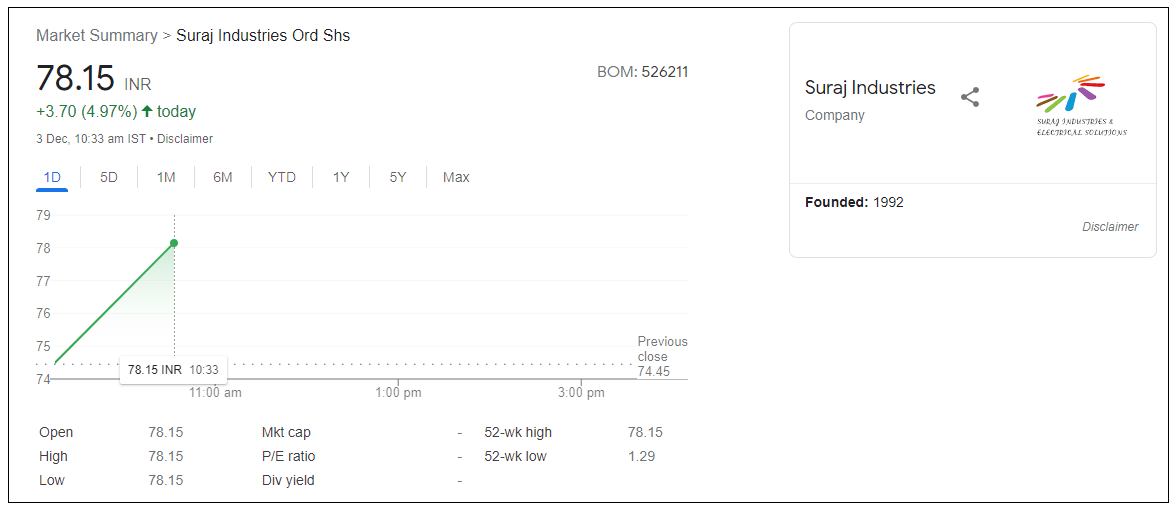Click the green up arrow next to today
This screenshot has height=508, width=1176.
click(147, 111)
